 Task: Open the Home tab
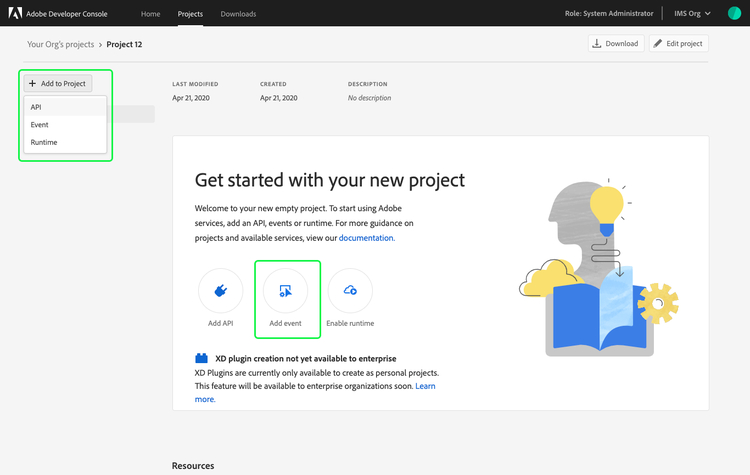coord(150,14)
